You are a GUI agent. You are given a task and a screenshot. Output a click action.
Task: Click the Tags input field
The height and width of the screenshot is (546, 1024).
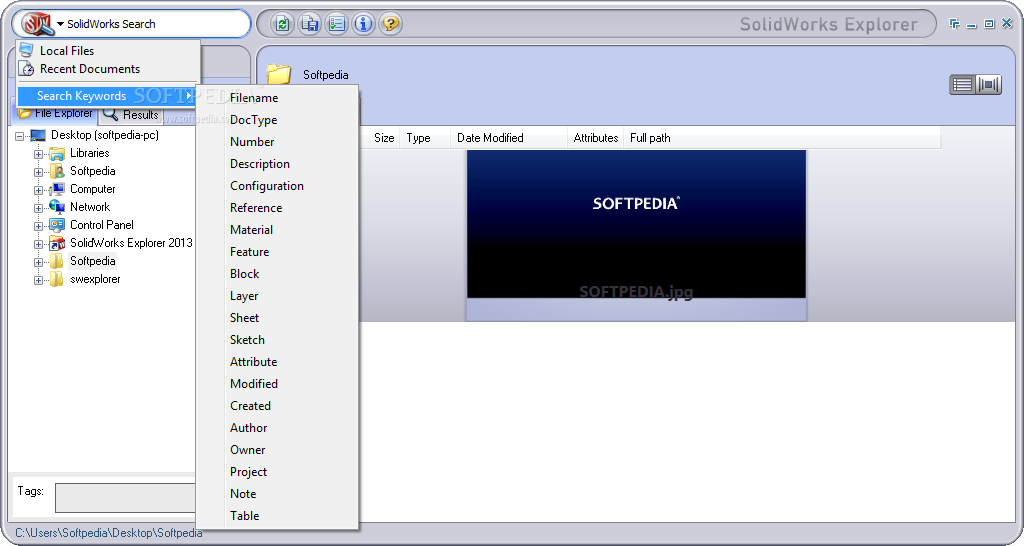(125, 498)
